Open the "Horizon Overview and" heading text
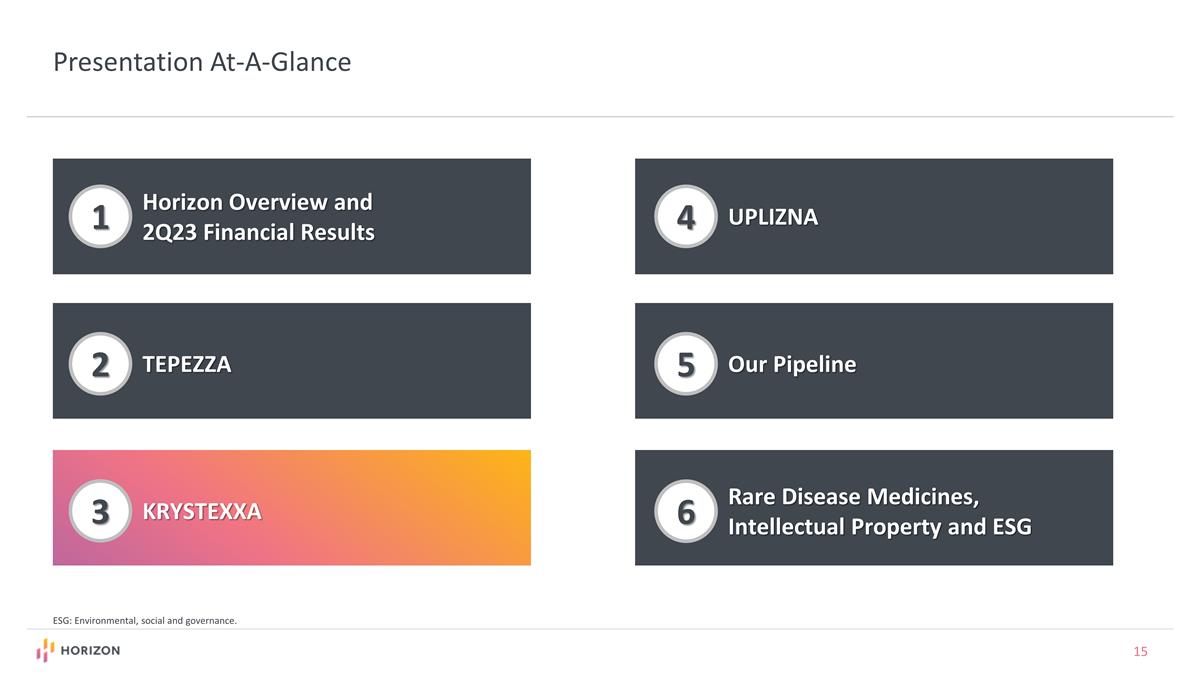Image resolution: width=1200 pixels, height=675 pixels. 257,202
